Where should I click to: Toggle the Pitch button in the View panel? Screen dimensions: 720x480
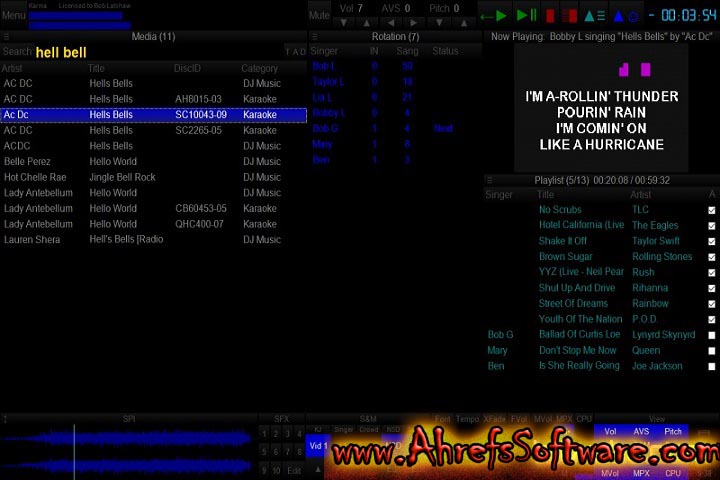click(x=673, y=431)
